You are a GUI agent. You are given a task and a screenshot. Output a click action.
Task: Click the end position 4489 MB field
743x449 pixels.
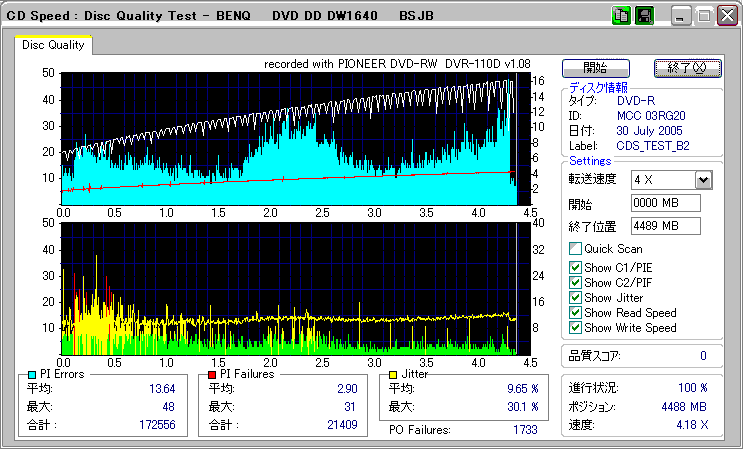coord(665,225)
